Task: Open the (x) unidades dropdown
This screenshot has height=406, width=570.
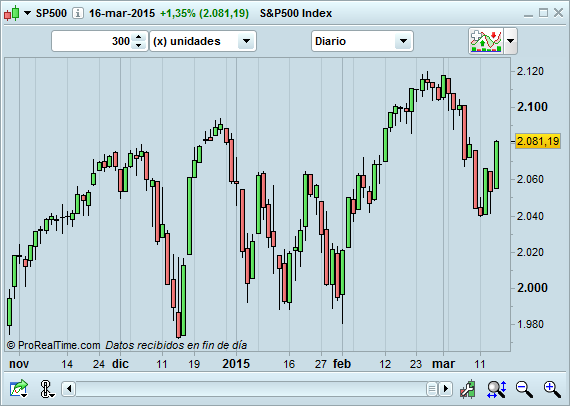Action: 203,41
